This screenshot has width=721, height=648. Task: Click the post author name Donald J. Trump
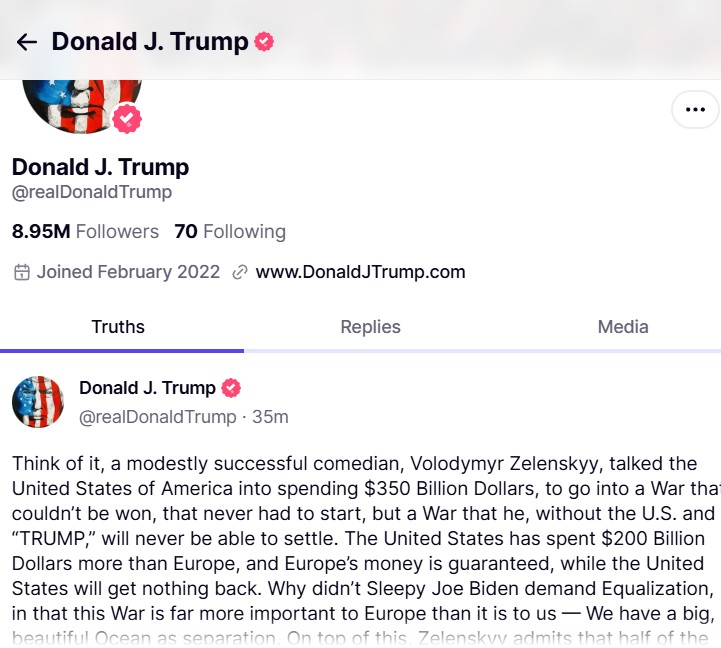point(147,388)
